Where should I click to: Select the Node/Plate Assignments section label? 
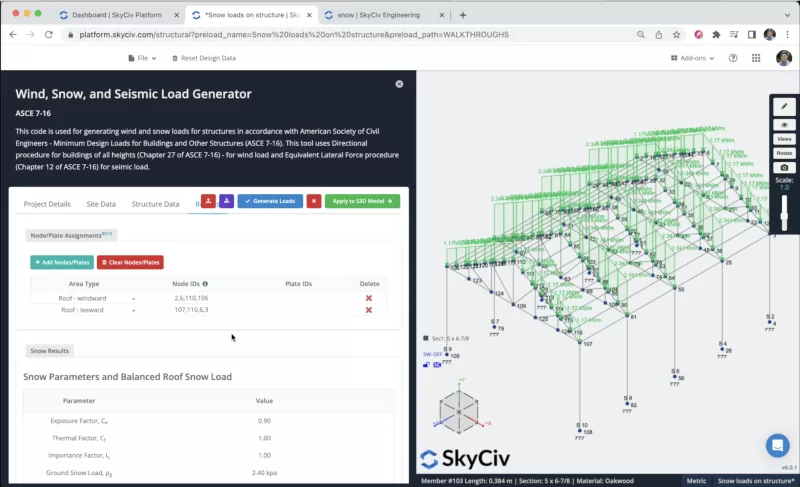[x=71, y=235]
